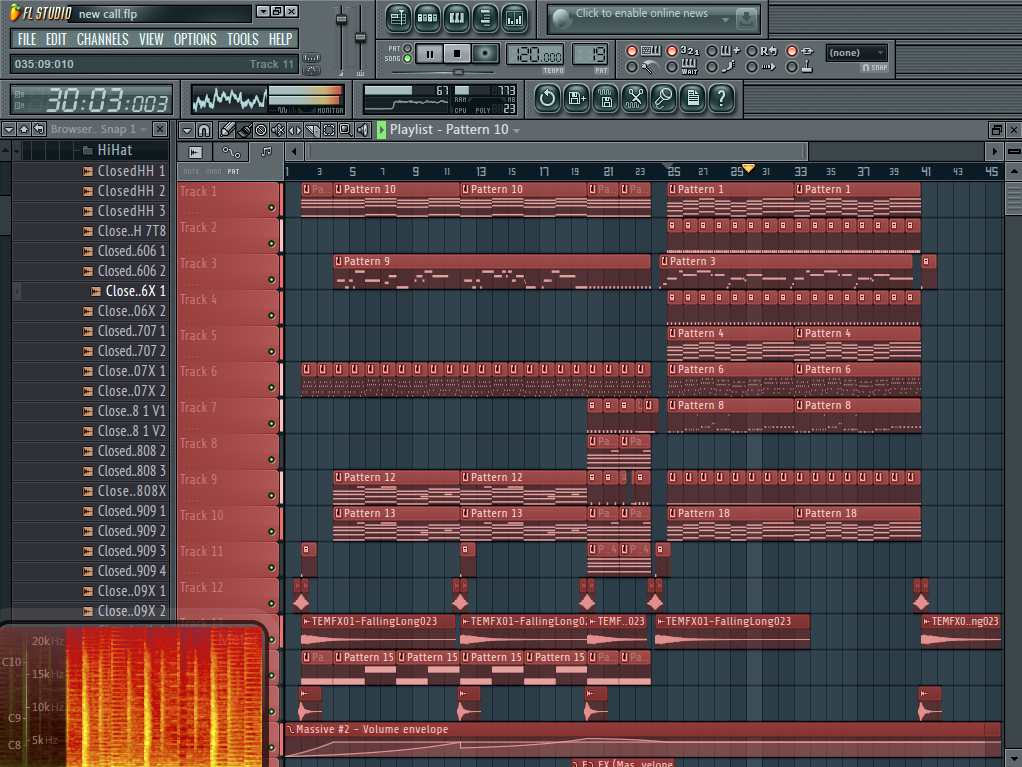The height and width of the screenshot is (767, 1022).
Task: Stop playback with the stop button
Action: [457, 54]
